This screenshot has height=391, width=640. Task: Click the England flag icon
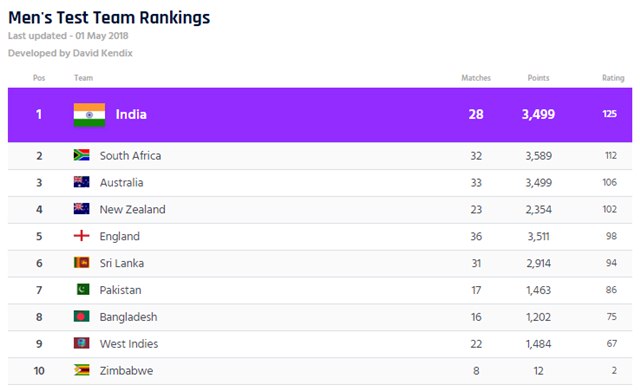click(82, 235)
